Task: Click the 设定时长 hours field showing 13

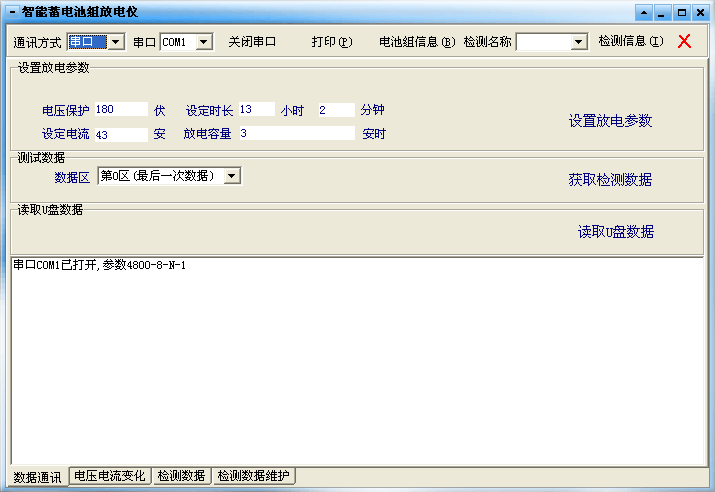Action: tap(257, 109)
